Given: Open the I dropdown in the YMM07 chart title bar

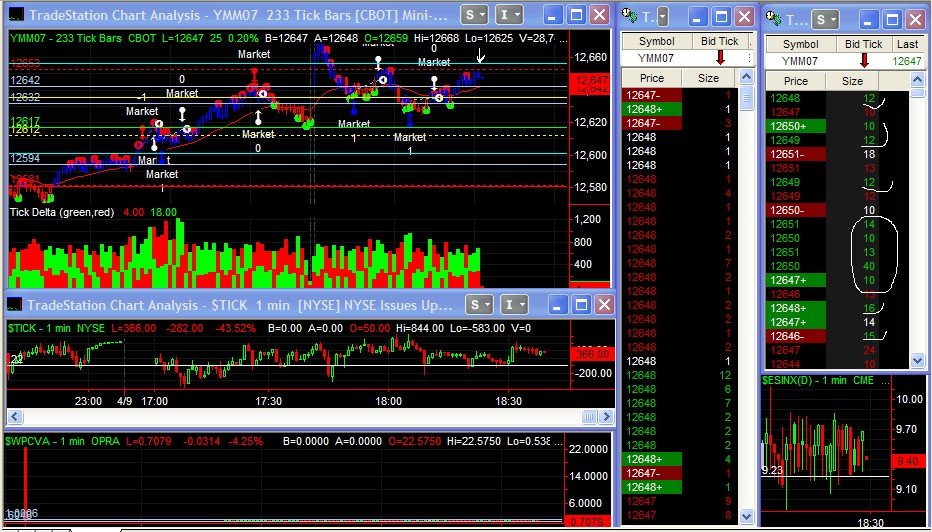Looking at the screenshot, I should point(510,15).
